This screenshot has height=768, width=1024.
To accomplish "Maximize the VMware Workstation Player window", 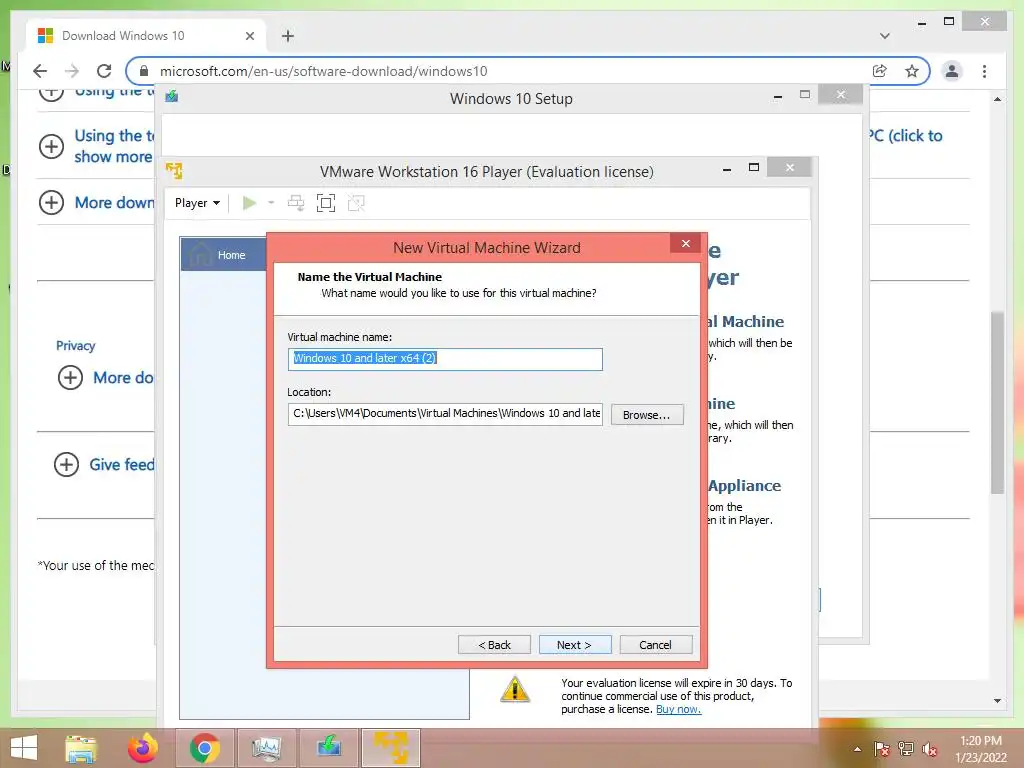I will [x=754, y=168].
